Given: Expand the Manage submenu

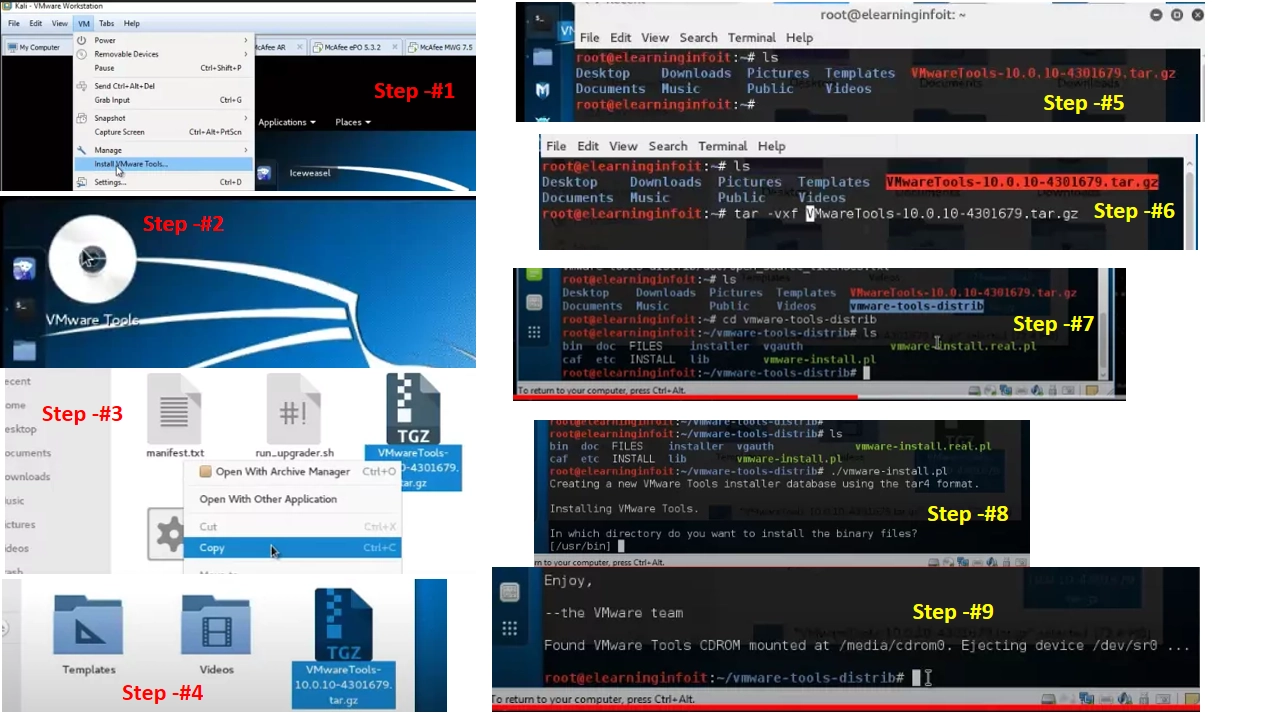Looking at the screenshot, I should point(165,150).
